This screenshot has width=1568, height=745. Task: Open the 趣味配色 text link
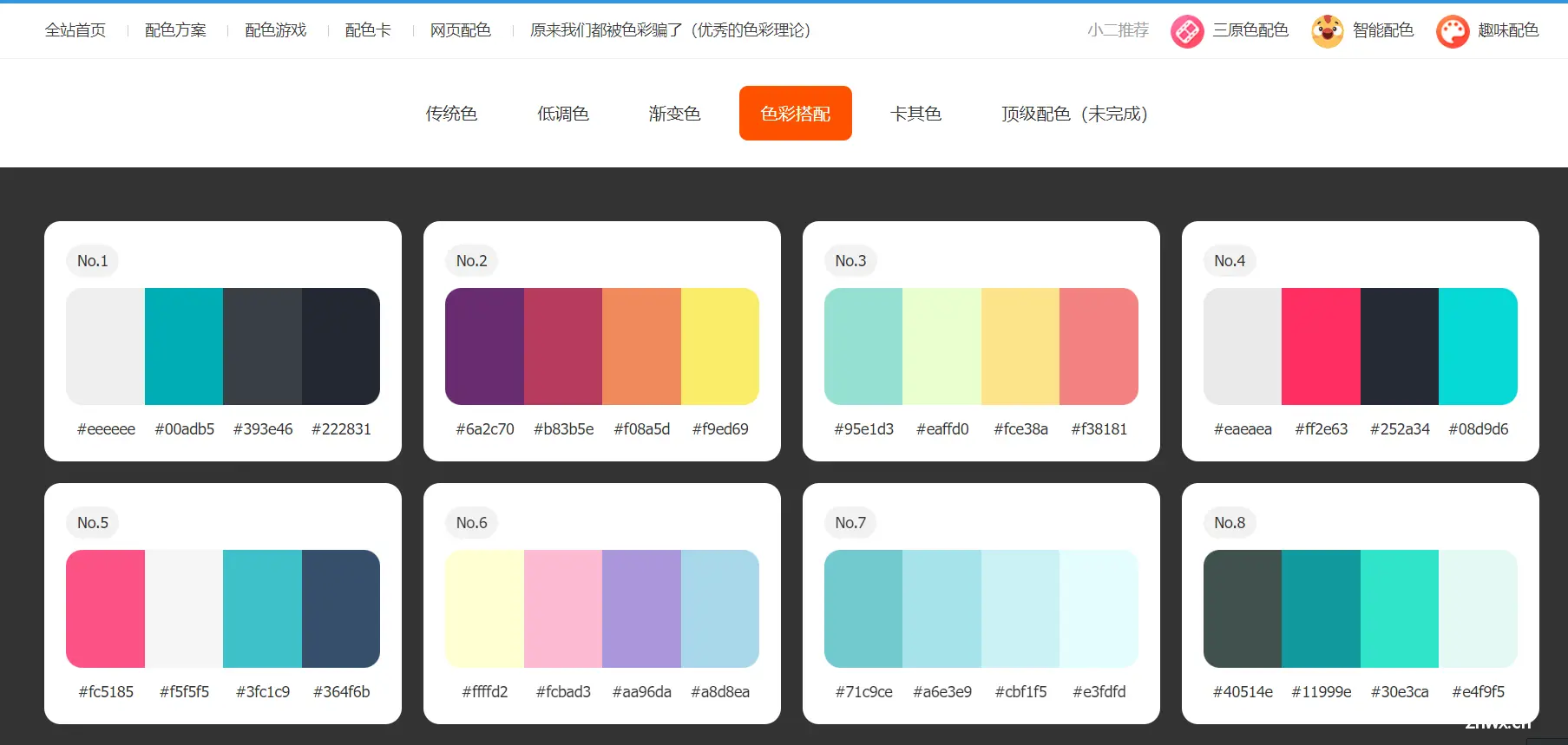tap(1508, 30)
